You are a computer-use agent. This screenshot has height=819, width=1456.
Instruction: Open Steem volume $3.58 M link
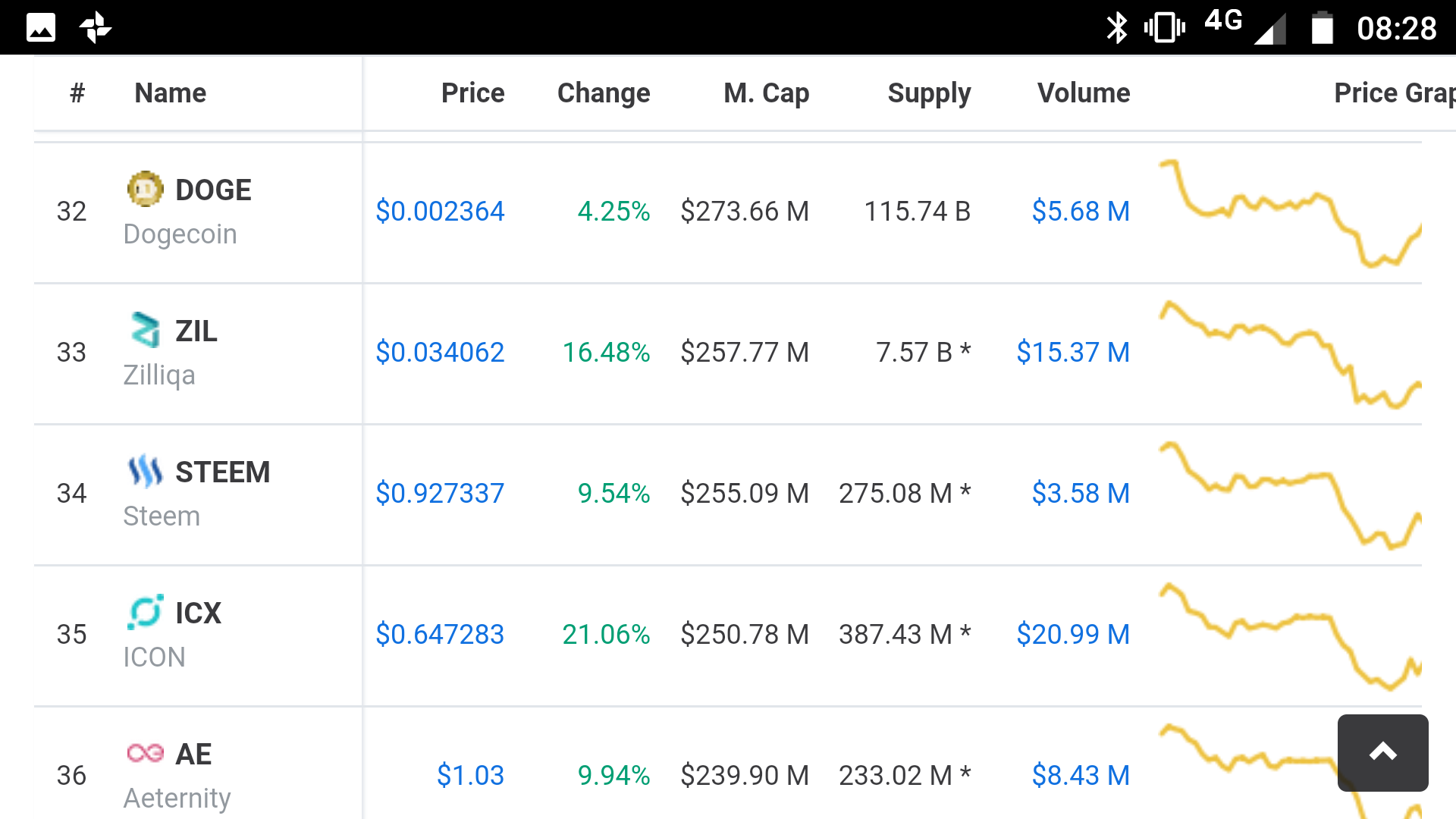1081,493
